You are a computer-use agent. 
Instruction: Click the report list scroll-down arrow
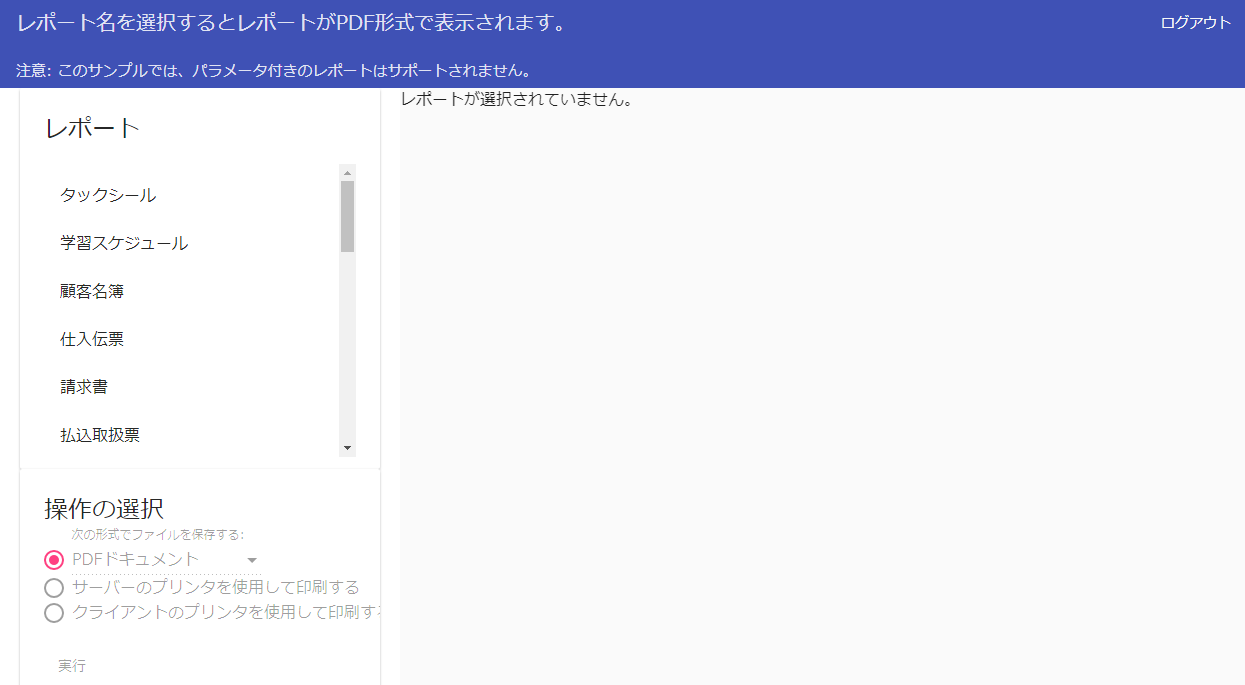348,448
